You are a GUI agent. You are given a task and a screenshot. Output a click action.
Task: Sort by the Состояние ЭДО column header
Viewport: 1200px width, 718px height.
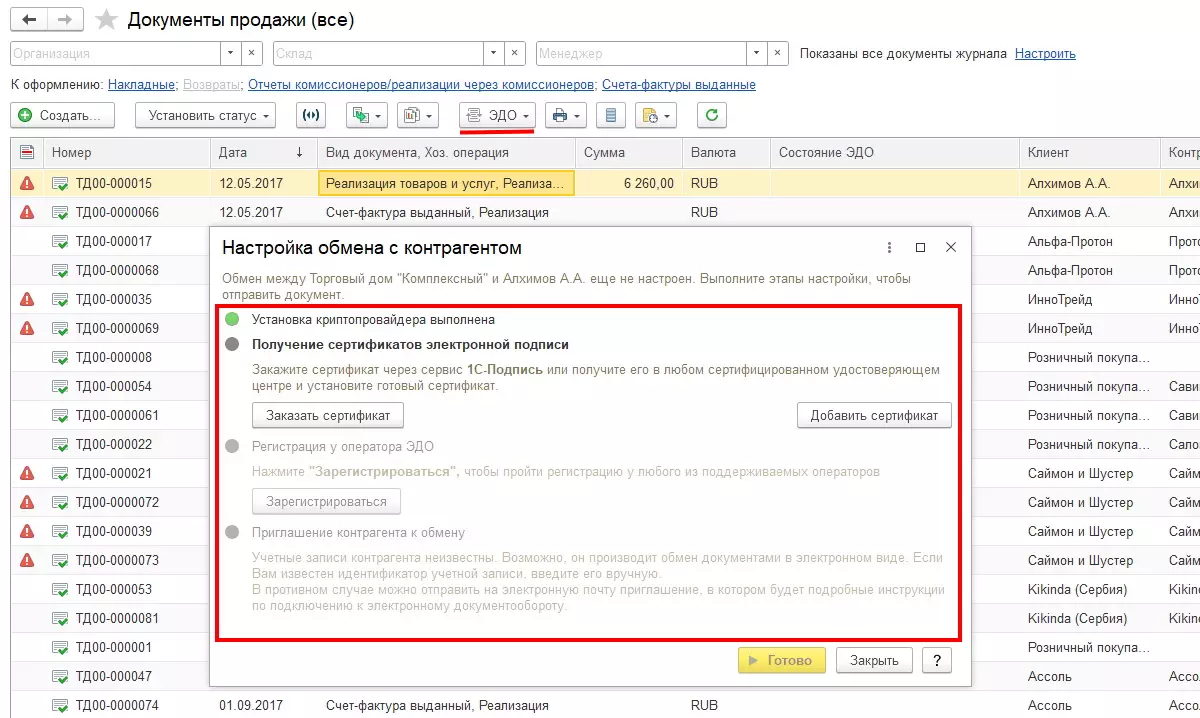894,153
